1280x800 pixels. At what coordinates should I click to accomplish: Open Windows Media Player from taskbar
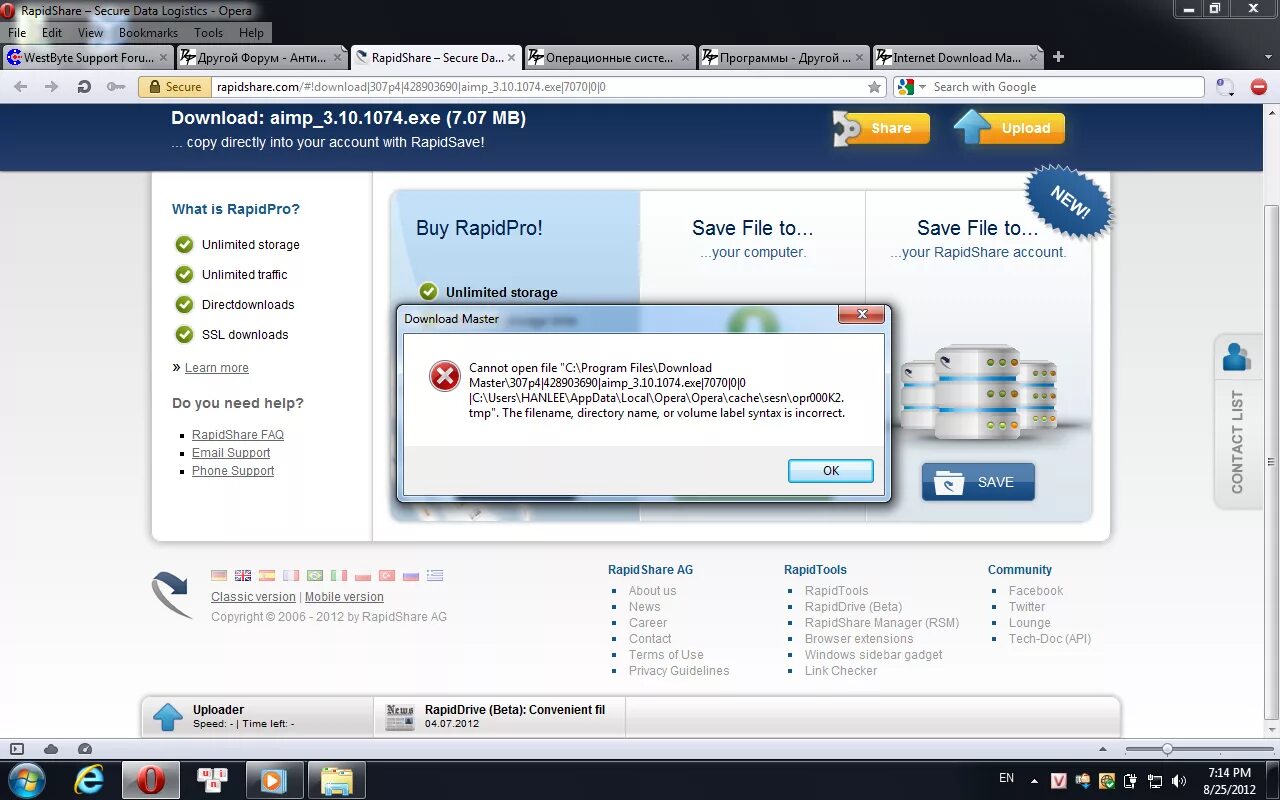point(273,780)
